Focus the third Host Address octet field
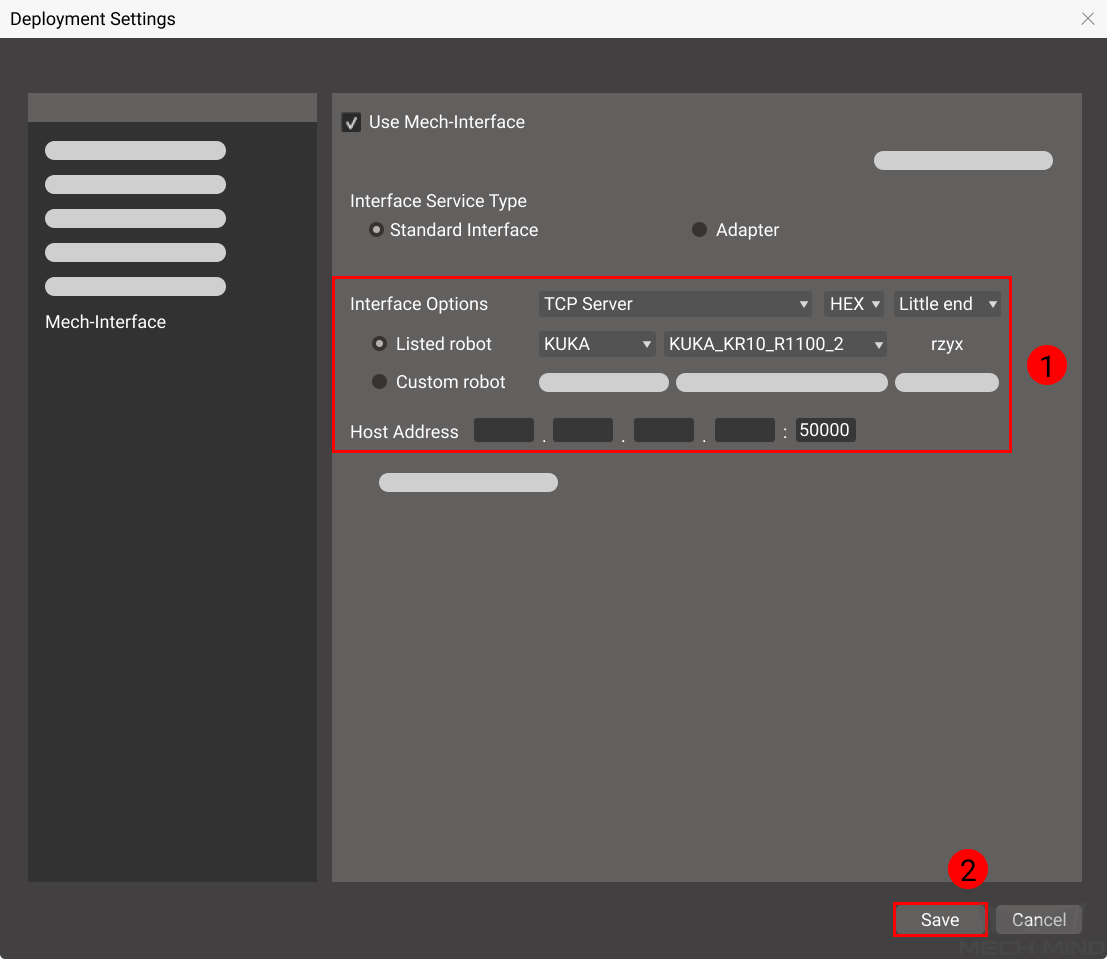The height and width of the screenshot is (959, 1107). tap(664, 430)
